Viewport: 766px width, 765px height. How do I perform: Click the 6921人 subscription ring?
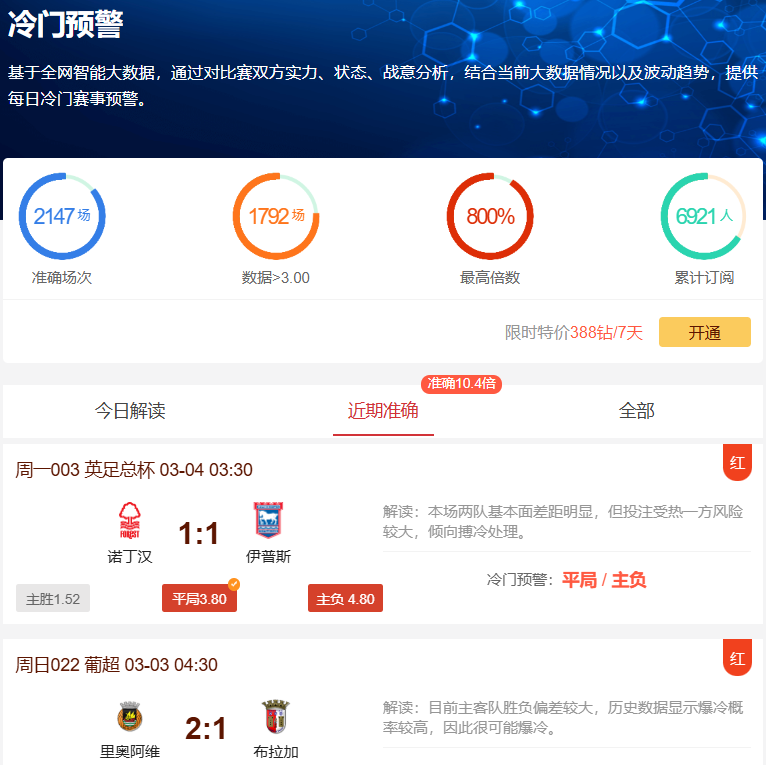(x=704, y=216)
